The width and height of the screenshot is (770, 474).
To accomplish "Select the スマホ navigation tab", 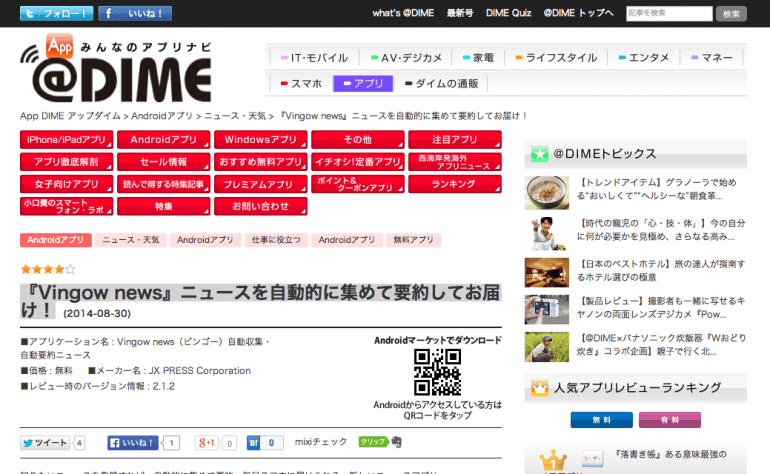I will pos(301,84).
